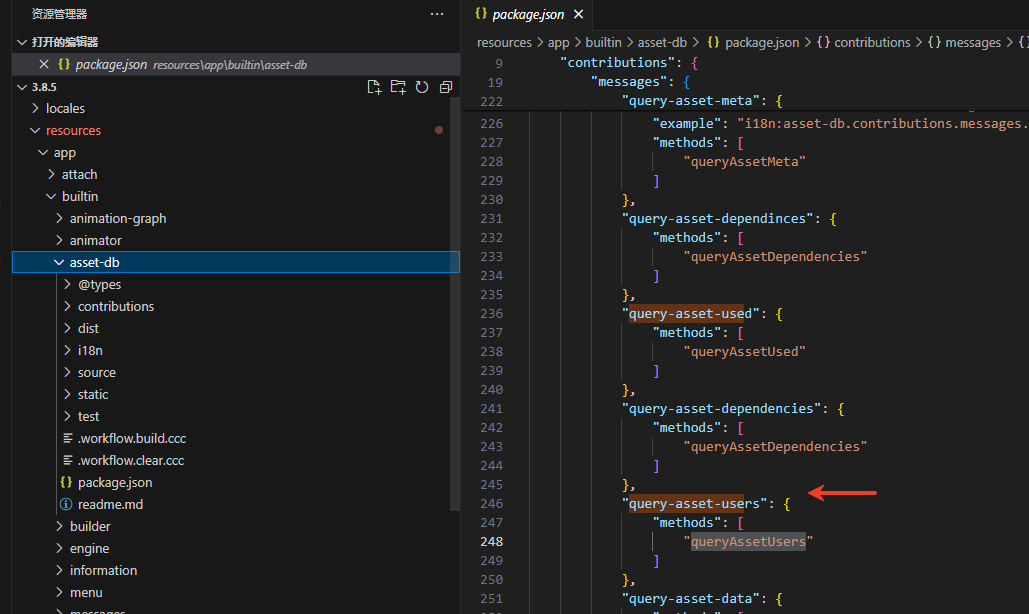Expand the builder folder
Viewport: 1029px width, 614px height.
pos(90,526)
